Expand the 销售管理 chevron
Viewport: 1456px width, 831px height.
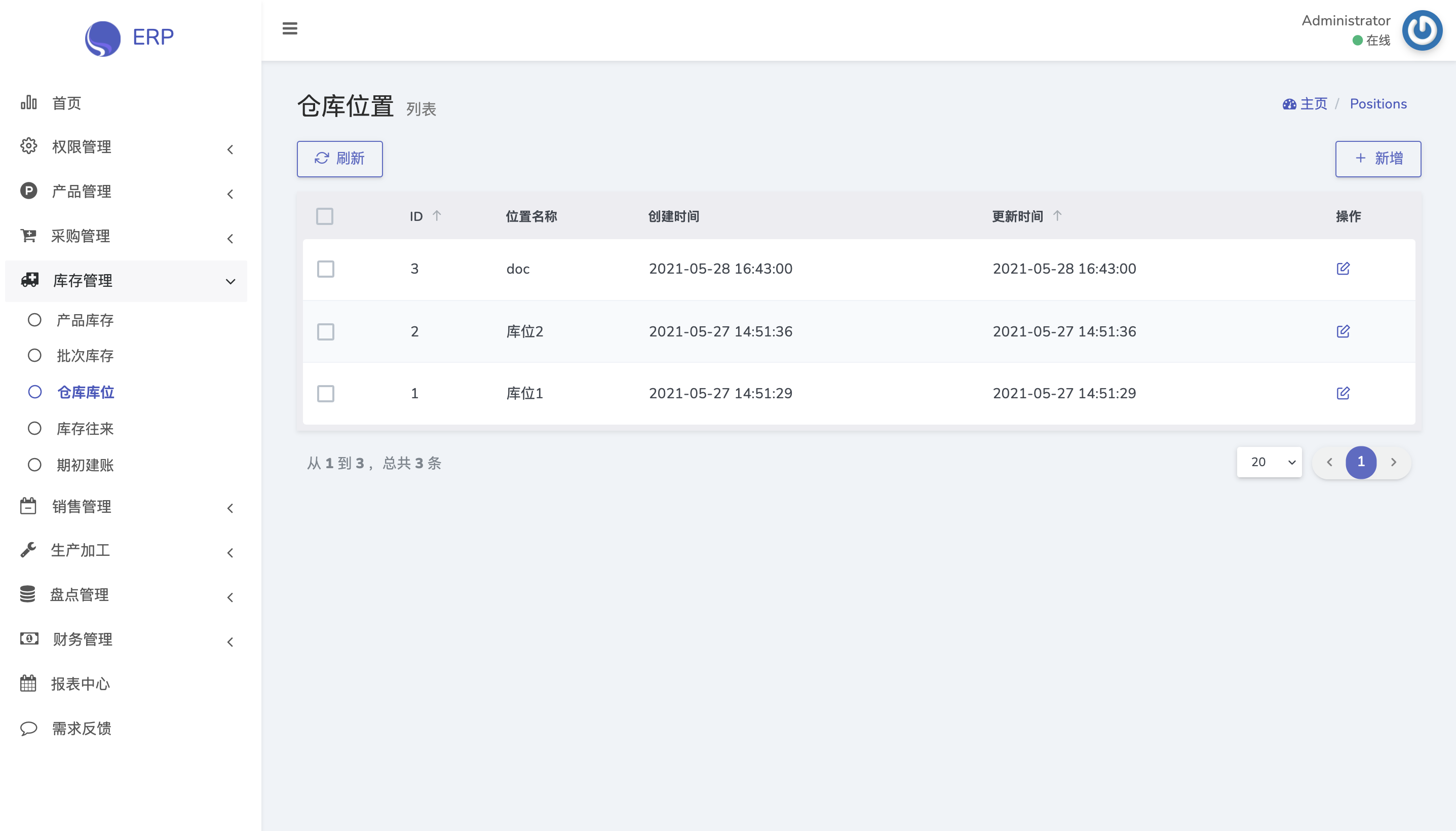pos(230,508)
